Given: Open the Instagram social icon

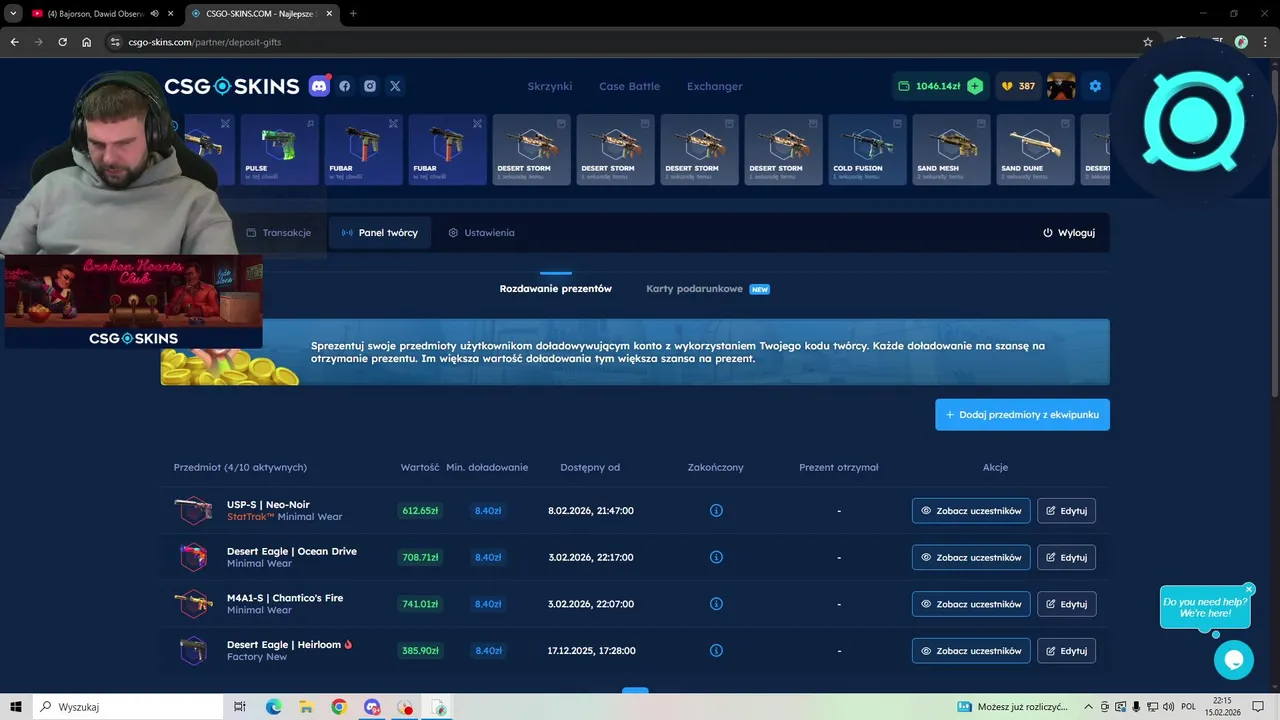Looking at the screenshot, I should click(x=370, y=86).
